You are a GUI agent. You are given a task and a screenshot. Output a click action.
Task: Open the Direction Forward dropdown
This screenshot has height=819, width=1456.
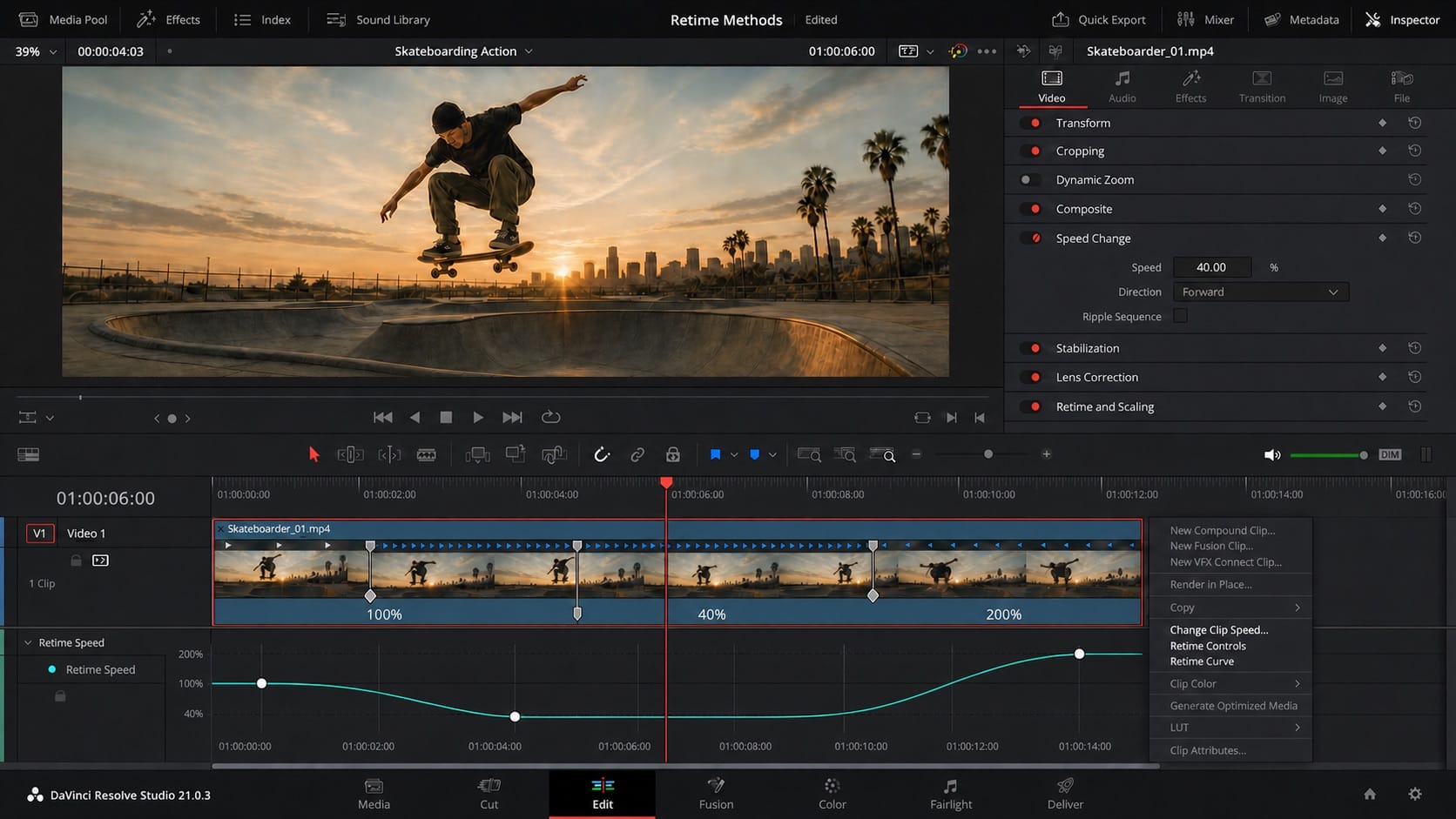coord(1260,292)
